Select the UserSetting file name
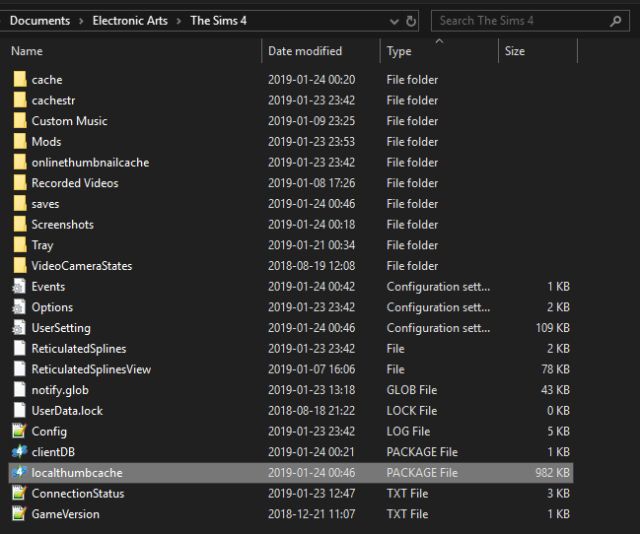This screenshot has height=534, width=640. [x=61, y=328]
